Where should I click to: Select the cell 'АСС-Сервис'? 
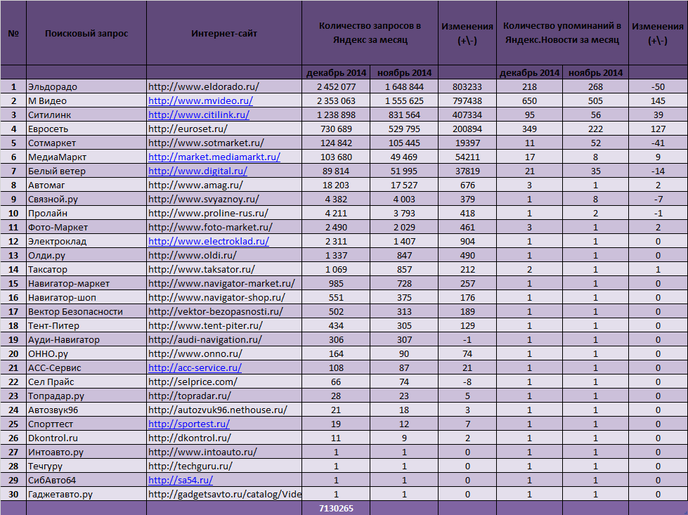(x=86, y=368)
